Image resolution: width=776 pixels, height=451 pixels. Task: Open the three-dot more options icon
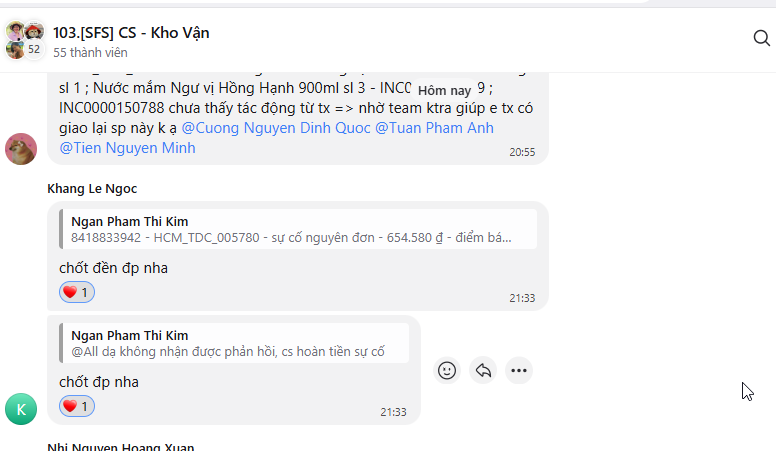519,370
